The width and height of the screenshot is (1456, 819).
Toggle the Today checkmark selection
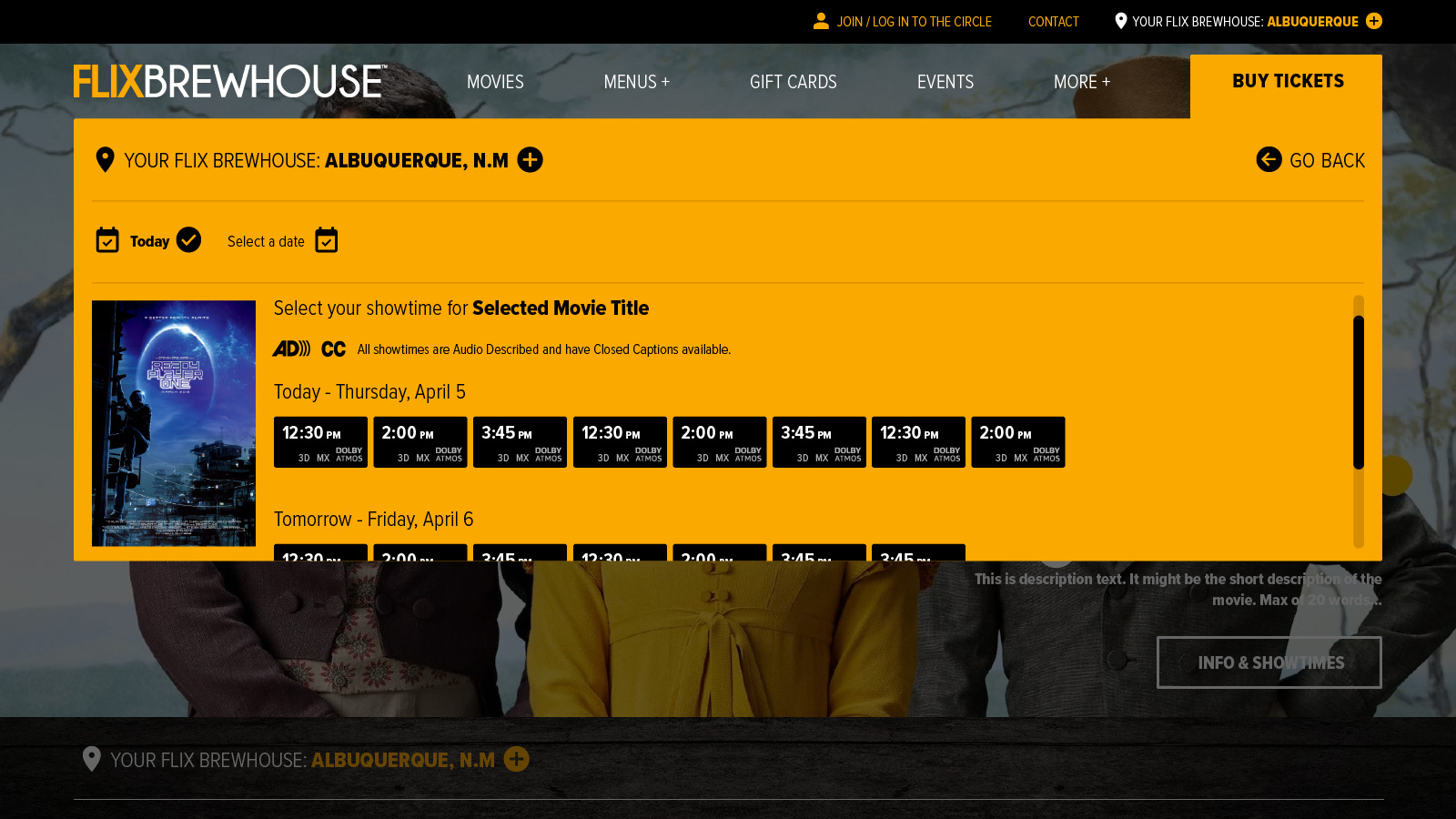[x=188, y=239]
